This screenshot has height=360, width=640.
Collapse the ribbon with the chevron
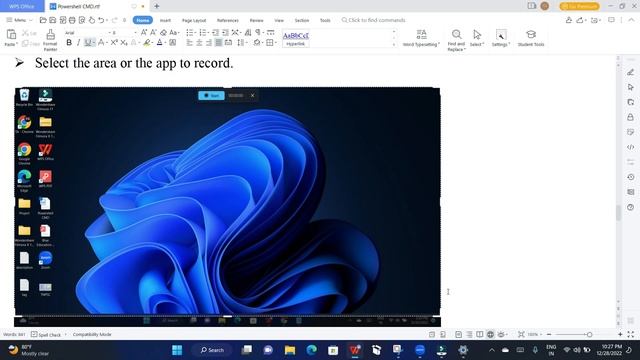click(631, 20)
